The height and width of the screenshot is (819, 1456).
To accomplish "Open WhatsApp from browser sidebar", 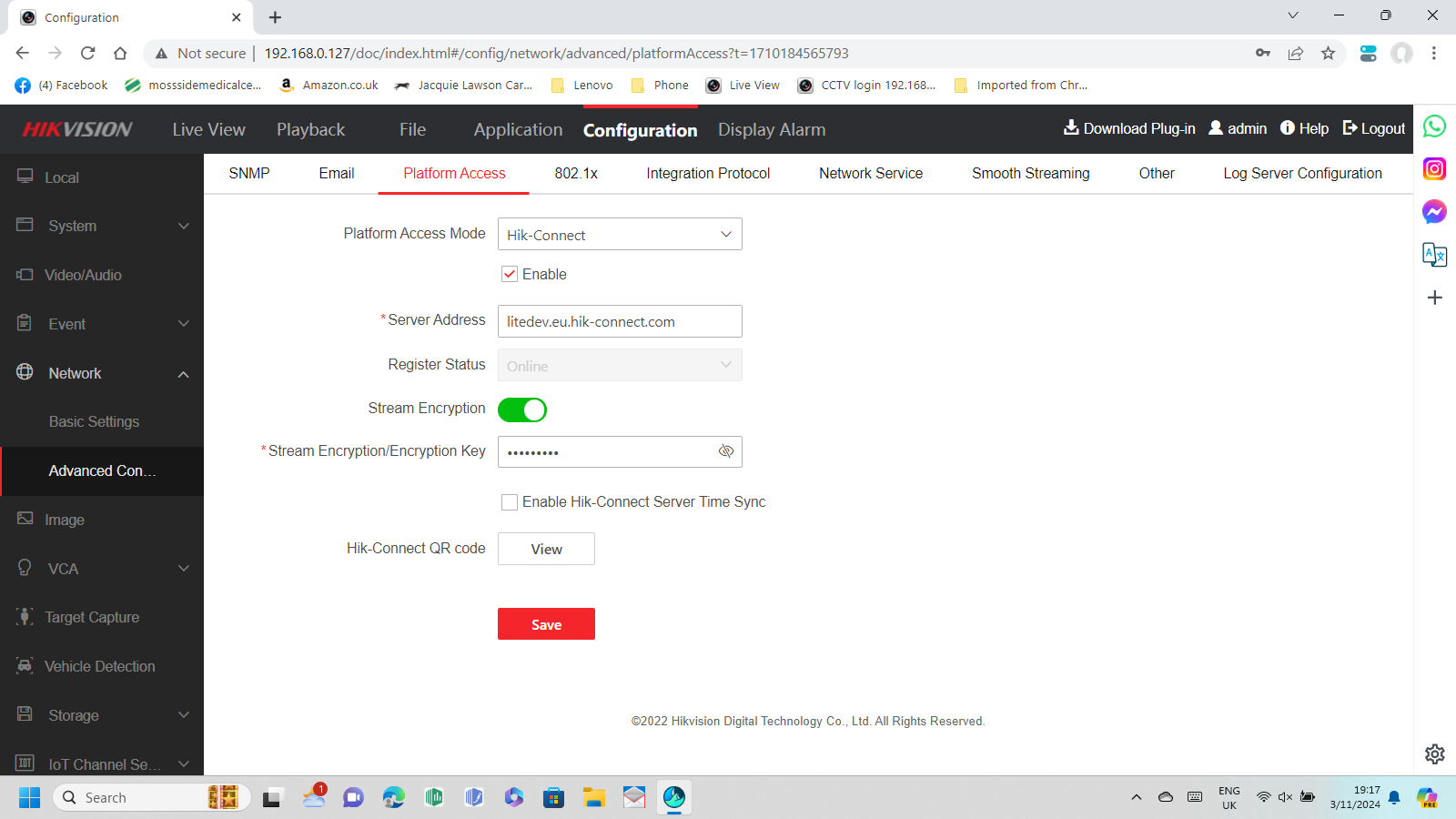I will pos(1434,126).
